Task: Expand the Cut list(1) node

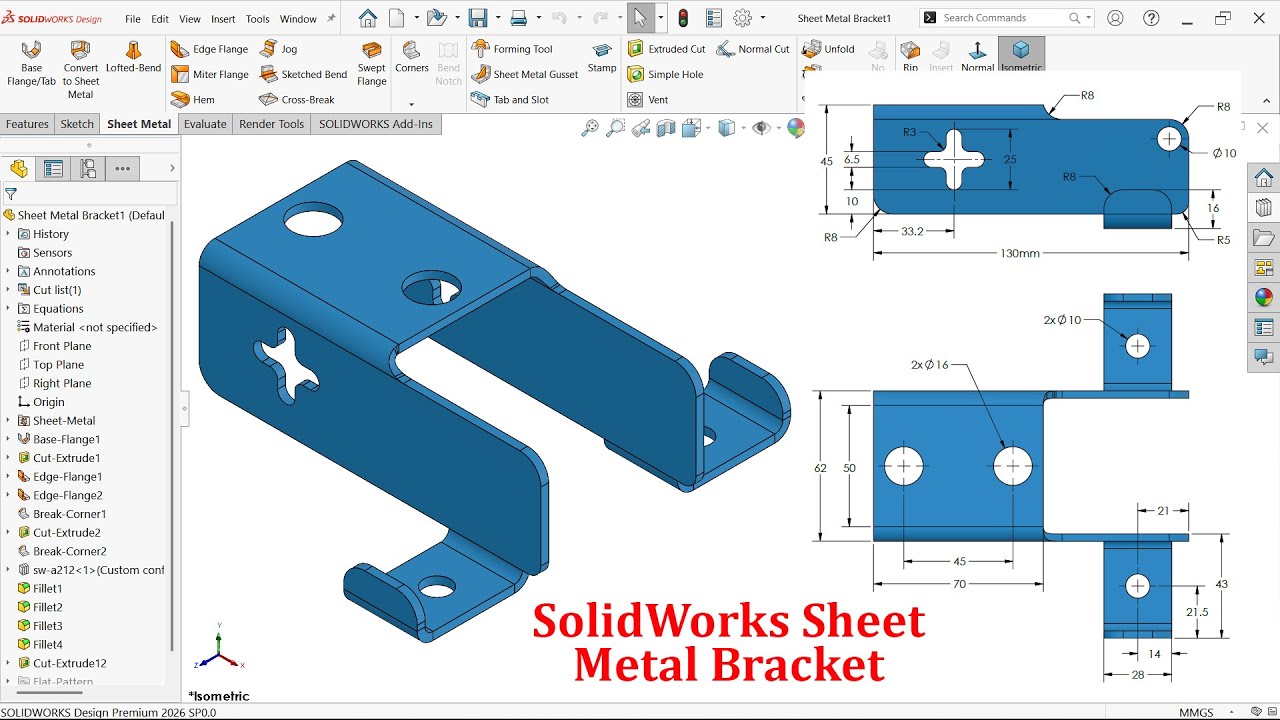Action: [8, 290]
